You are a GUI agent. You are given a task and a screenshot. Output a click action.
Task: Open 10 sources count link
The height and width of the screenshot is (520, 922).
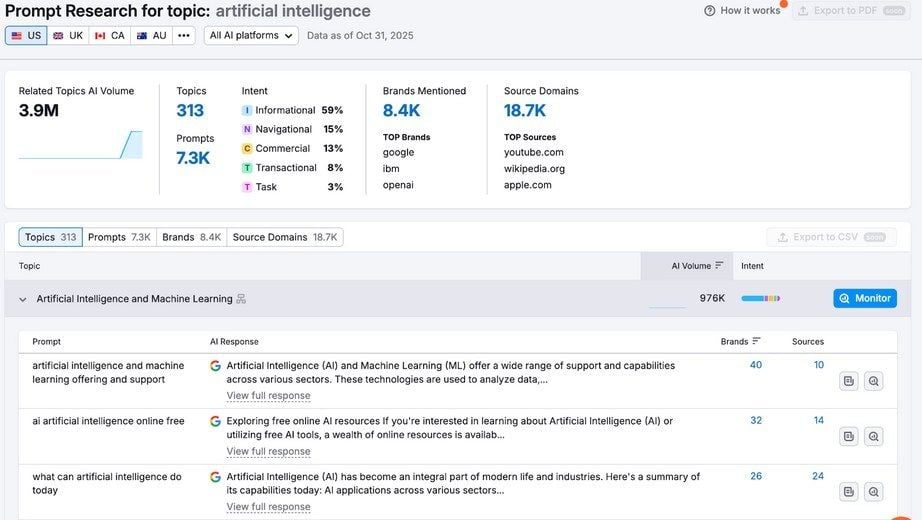click(819, 365)
